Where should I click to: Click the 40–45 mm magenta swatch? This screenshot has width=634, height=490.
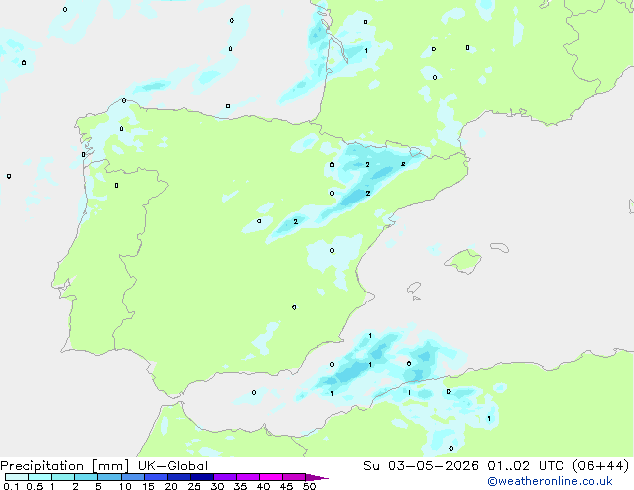pyautogui.click(x=271, y=477)
